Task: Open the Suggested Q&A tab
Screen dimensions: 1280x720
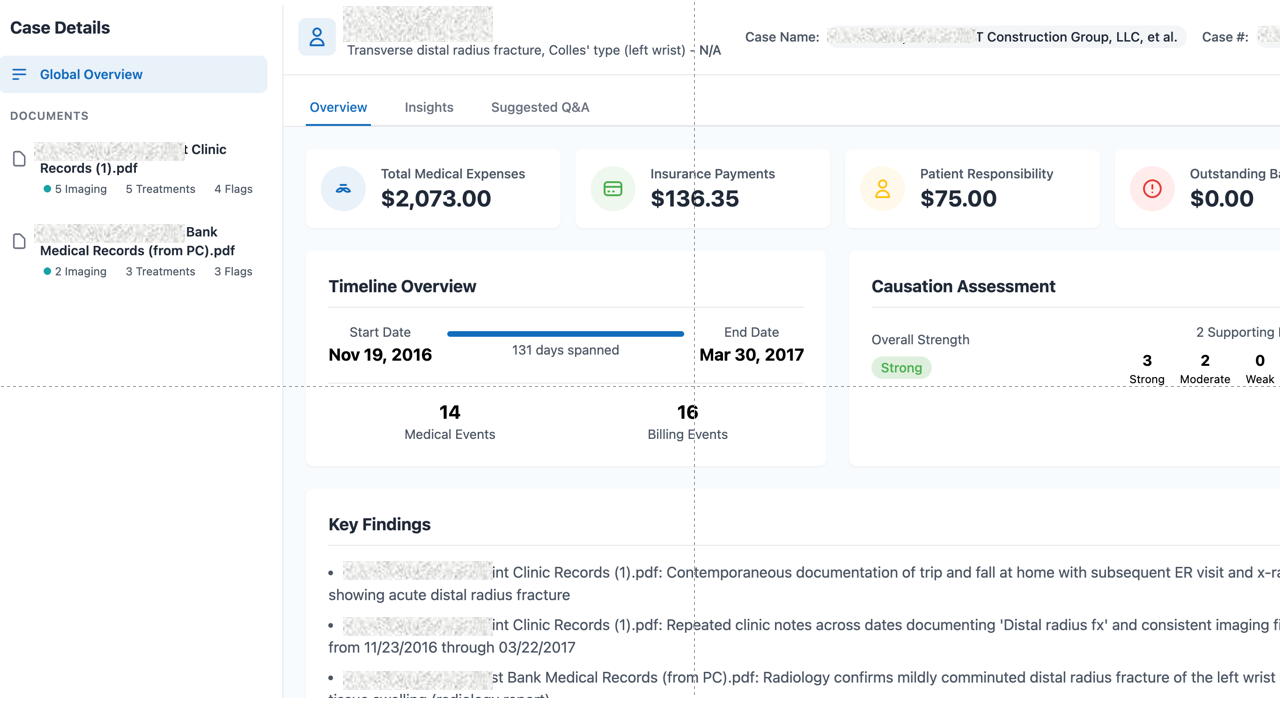Action: tap(540, 107)
